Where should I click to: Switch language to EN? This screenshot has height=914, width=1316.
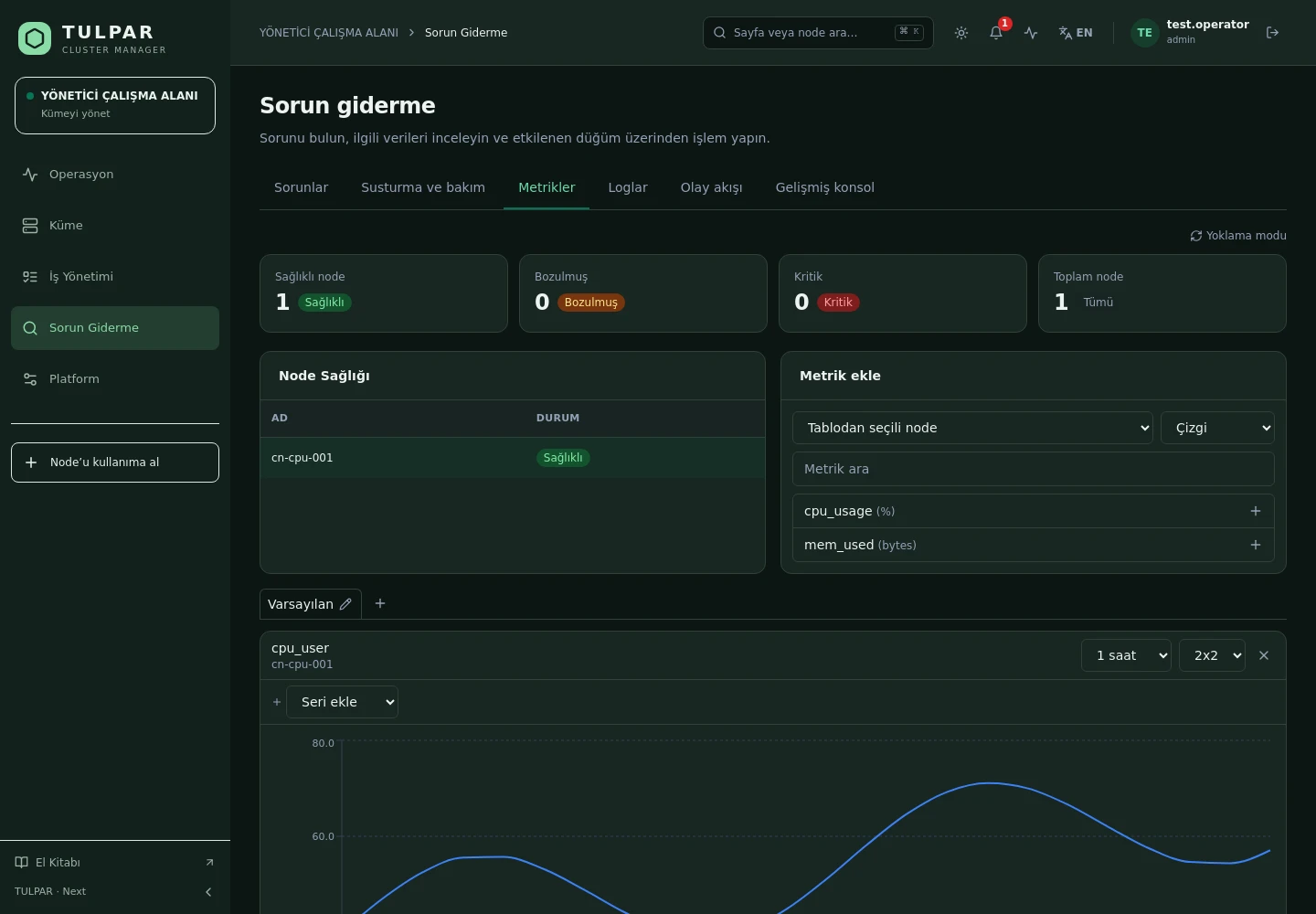click(x=1076, y=33)
